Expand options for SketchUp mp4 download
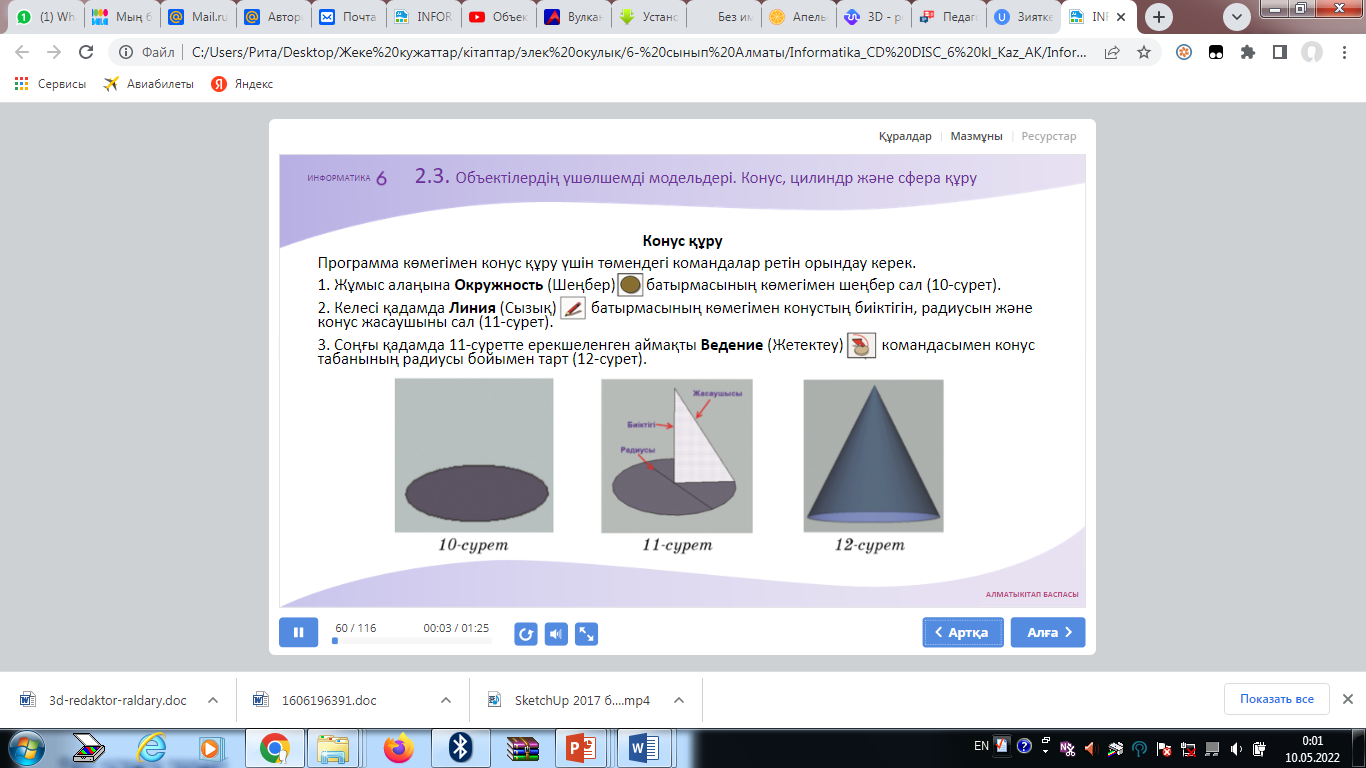 pyautogui.click(x=679, y=700)
